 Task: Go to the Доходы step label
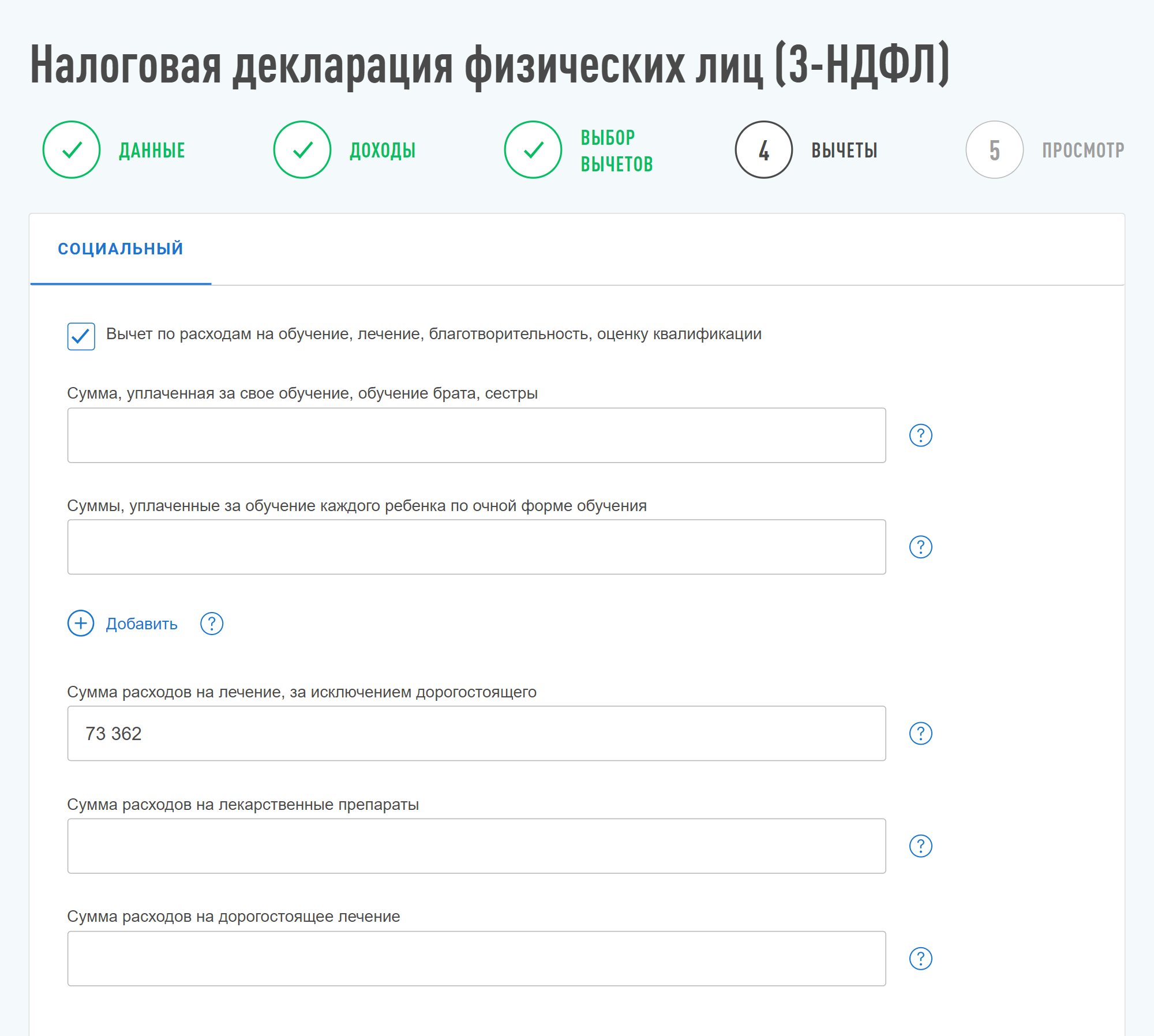click(x=383, y=151)
